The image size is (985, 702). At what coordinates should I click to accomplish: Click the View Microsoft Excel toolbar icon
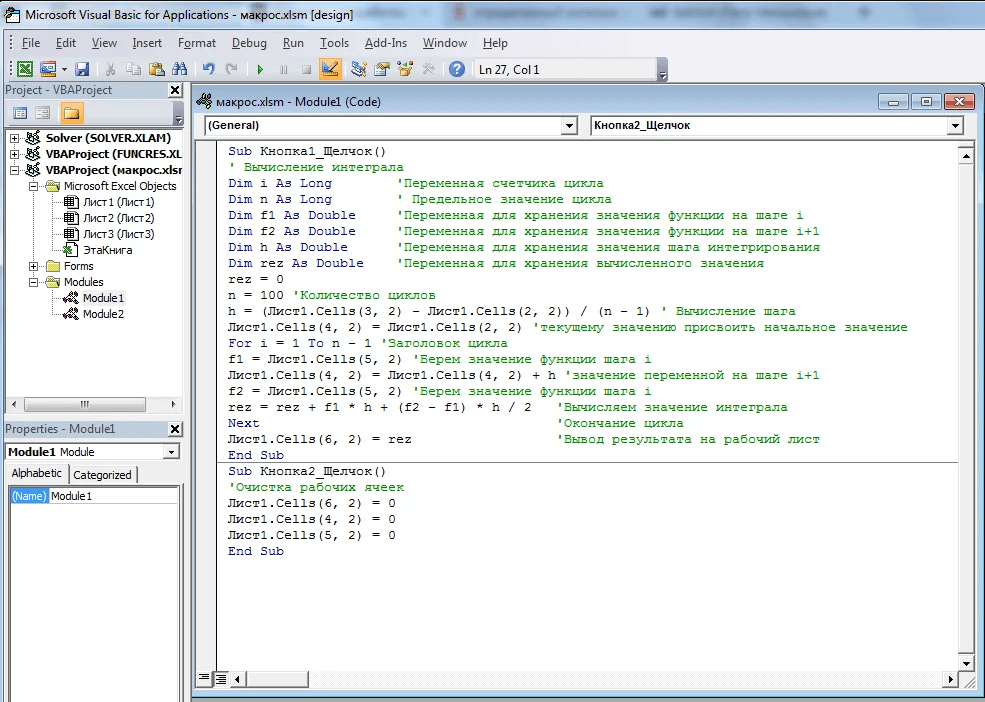(x=25, y=69)
